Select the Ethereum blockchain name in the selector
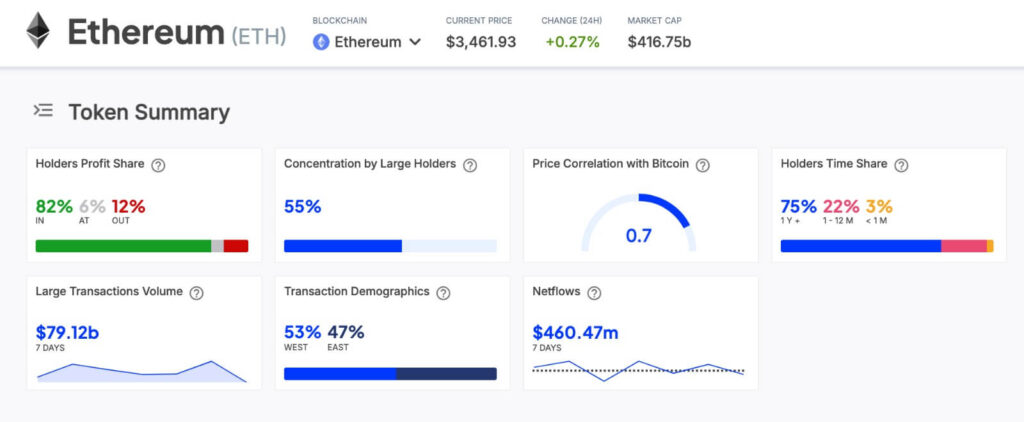Image resolution: width=1024 pixels, height=422 pixels. click(x=368, y=42)
